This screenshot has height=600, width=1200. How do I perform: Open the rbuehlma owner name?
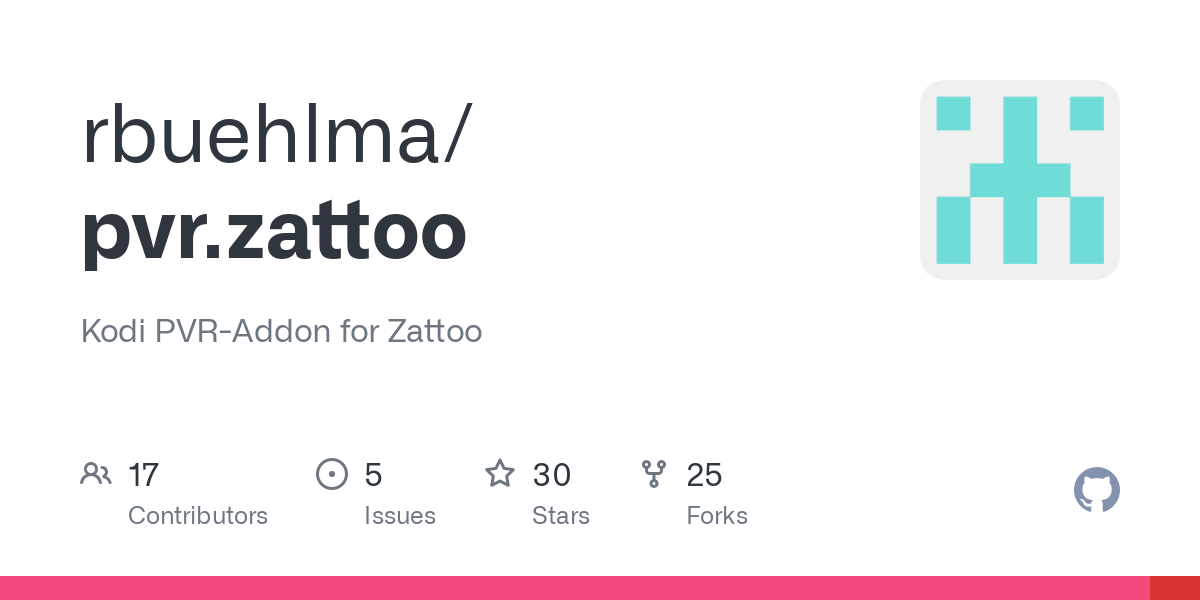click(x=262, y=135)
